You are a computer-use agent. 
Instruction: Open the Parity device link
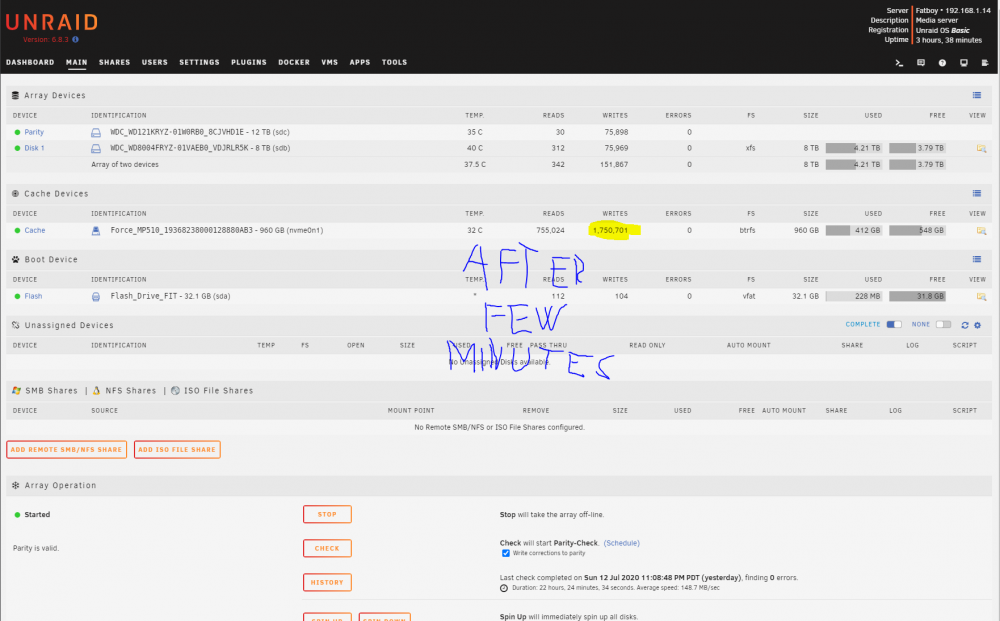[x=34, y=132]
